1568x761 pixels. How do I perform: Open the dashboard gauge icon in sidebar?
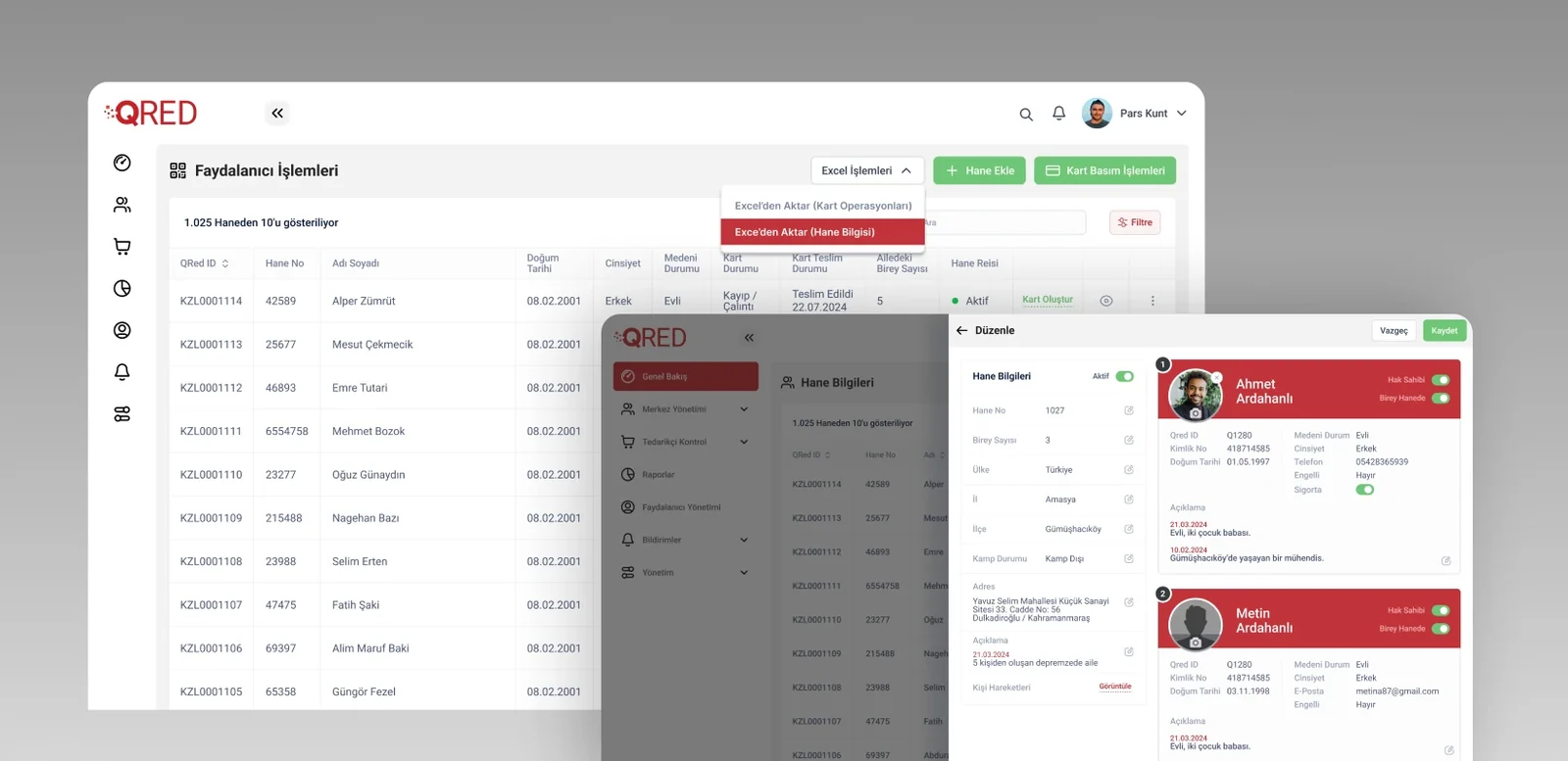(x=122, y=163)
